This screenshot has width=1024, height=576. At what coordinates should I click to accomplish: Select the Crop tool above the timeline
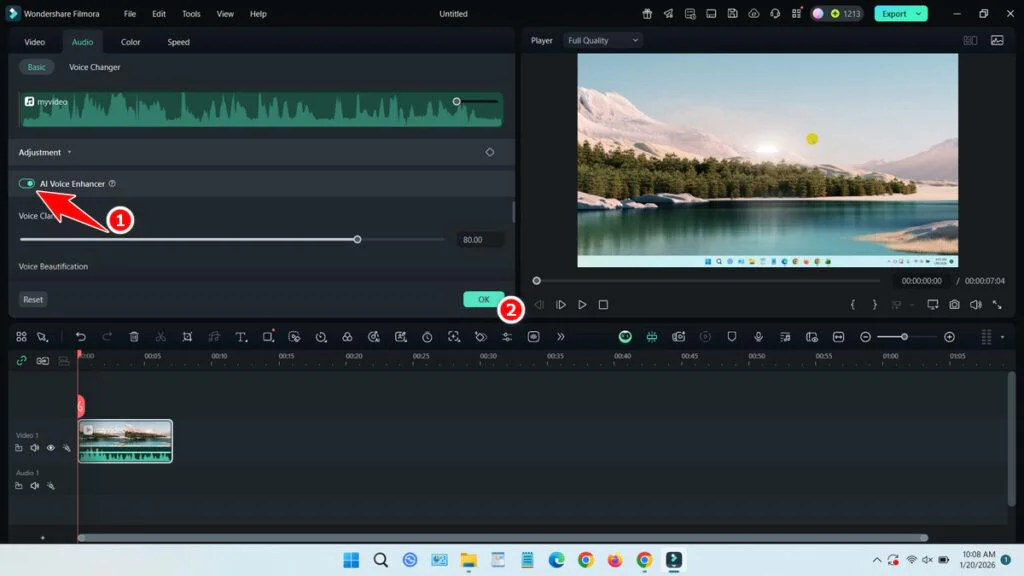click(188, 337)
